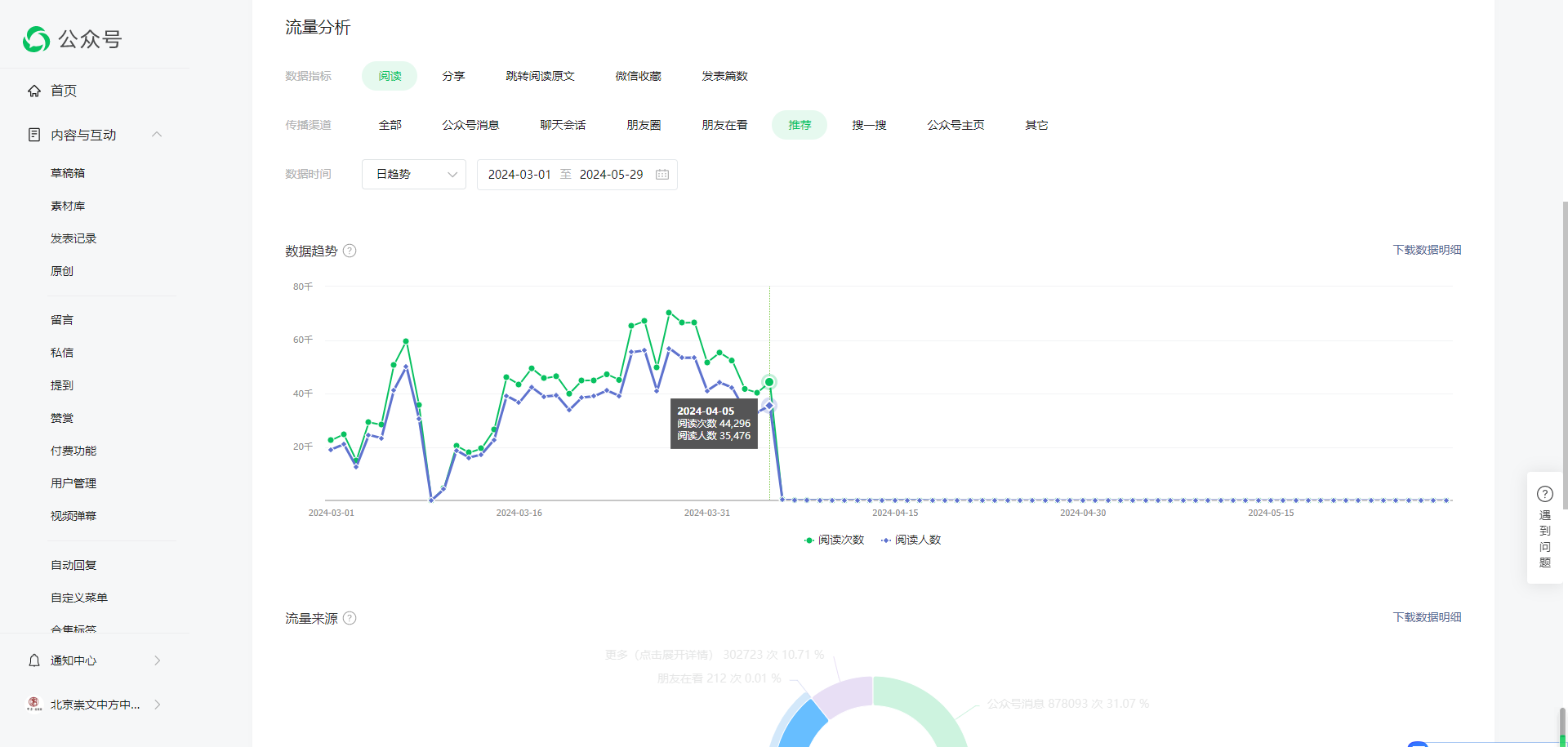
Task: Download 数据趋势 data via 下载数据明细
Action: tap(1427, 250)
